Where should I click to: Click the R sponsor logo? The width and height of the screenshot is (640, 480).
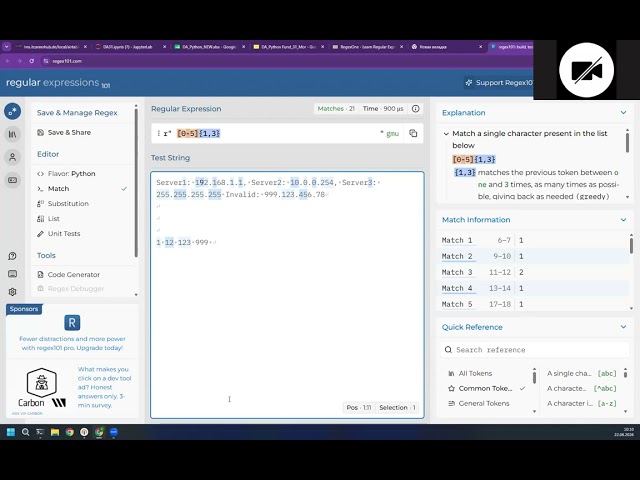coord(72,323)
